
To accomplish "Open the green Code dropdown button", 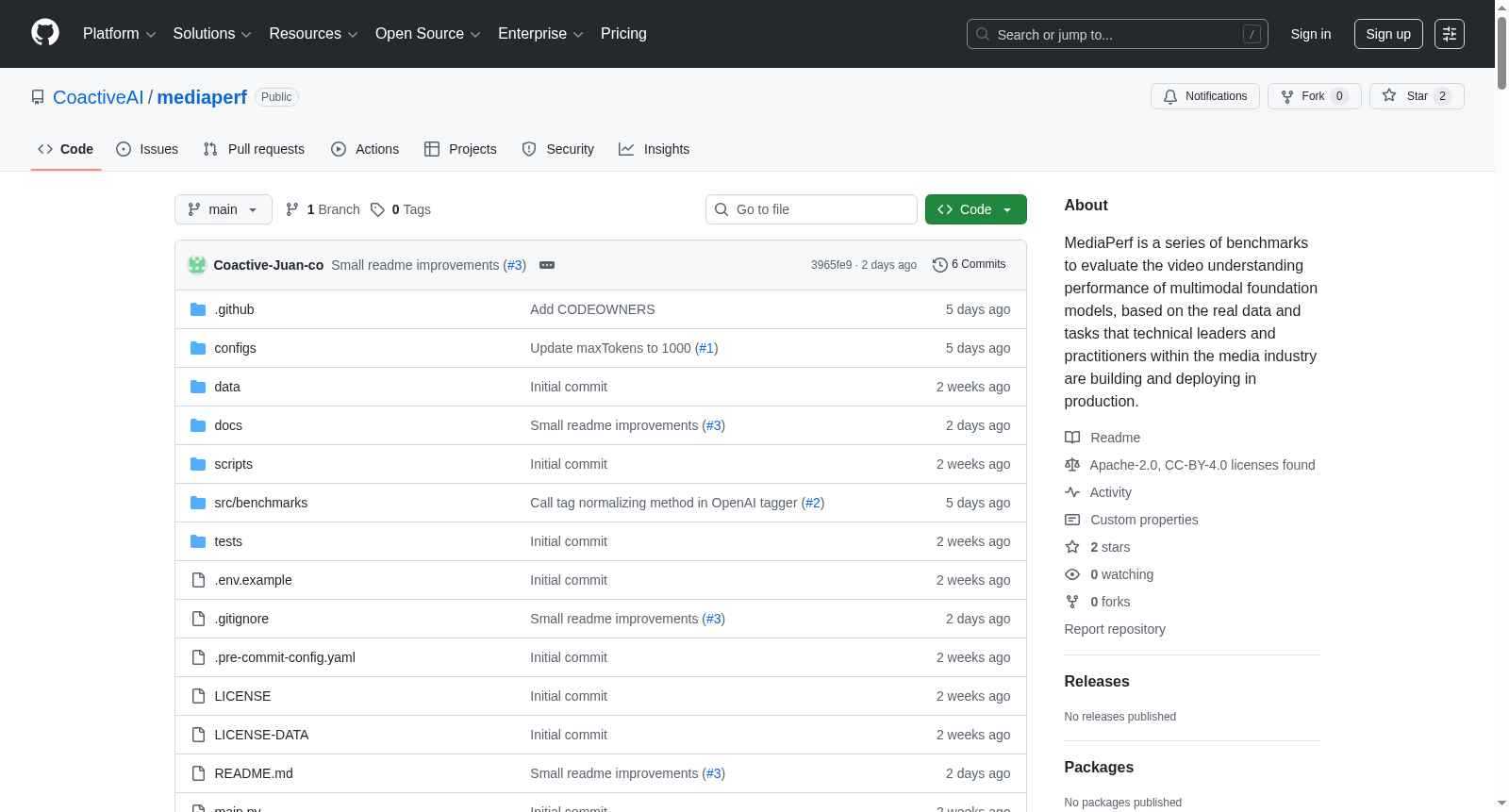I will 975,209.
